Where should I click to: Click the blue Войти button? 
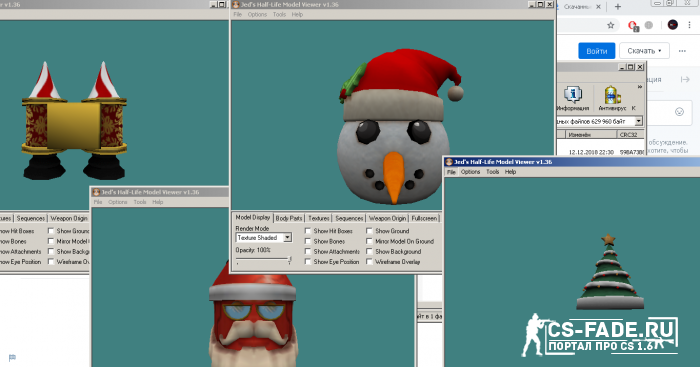596,51
